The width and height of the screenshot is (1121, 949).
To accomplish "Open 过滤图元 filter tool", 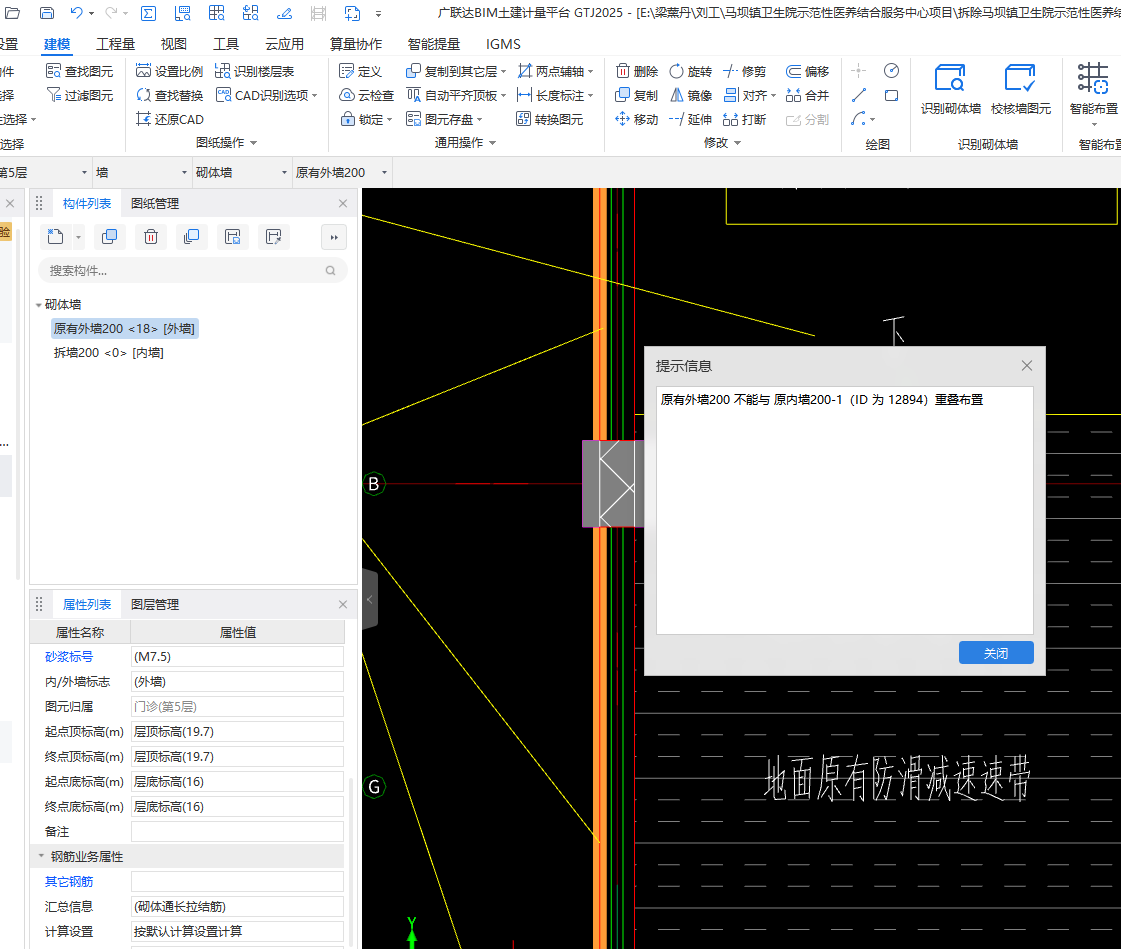I will point(79,95).
